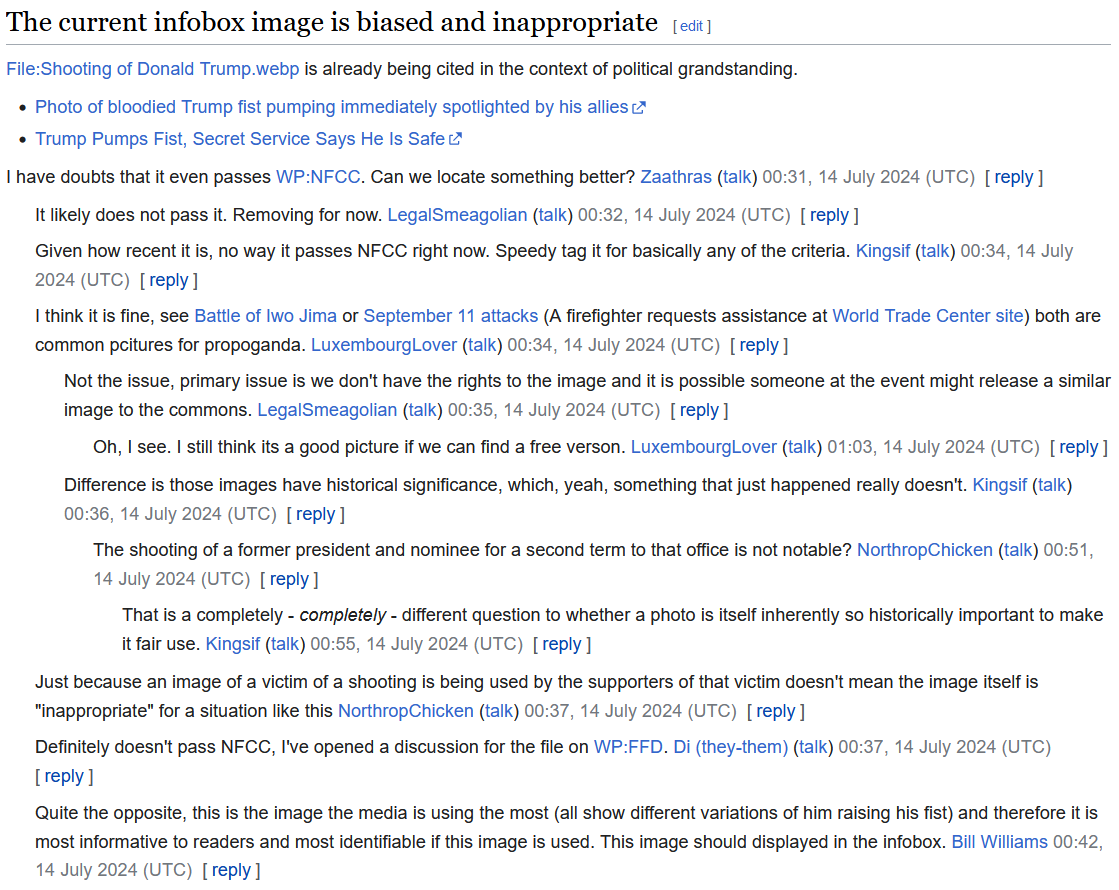
Task: Open the Di (they-them) user page
Action: click(731, 747)
